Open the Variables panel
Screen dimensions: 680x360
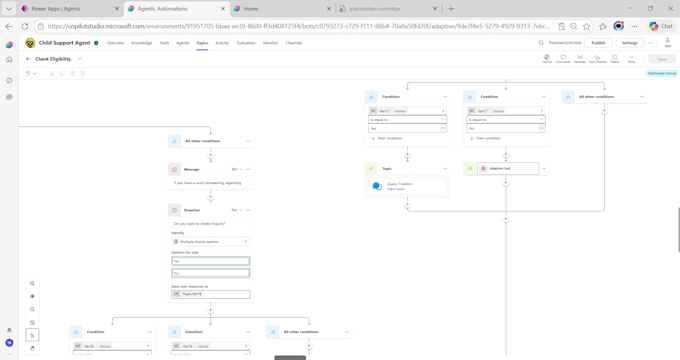click(580, 59)
